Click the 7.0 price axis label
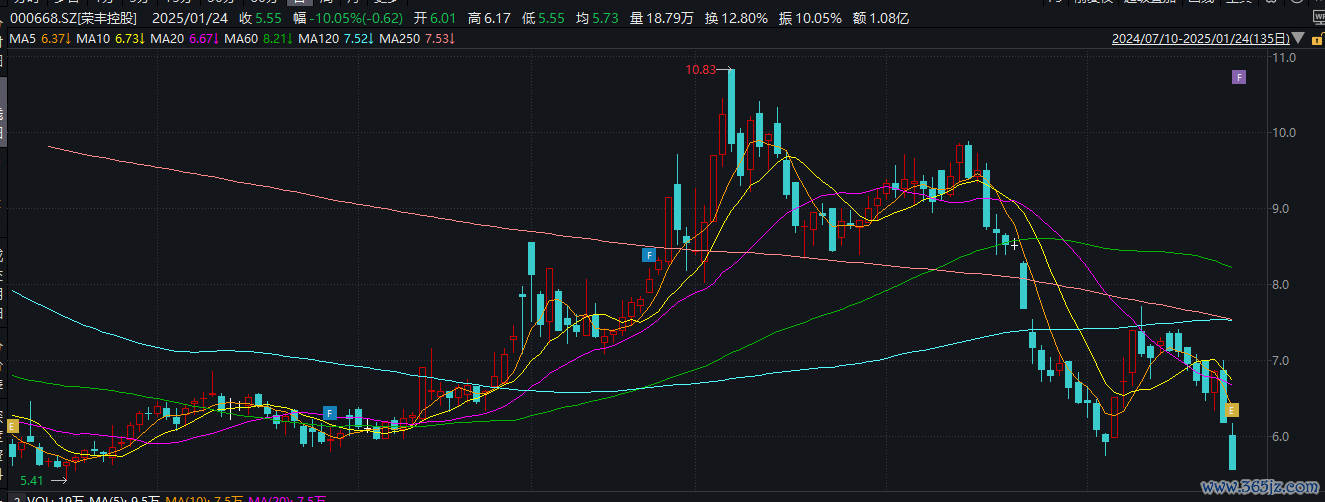Image resolution: width=1325 pixels, height=502 pixels. click(1281, 361)
